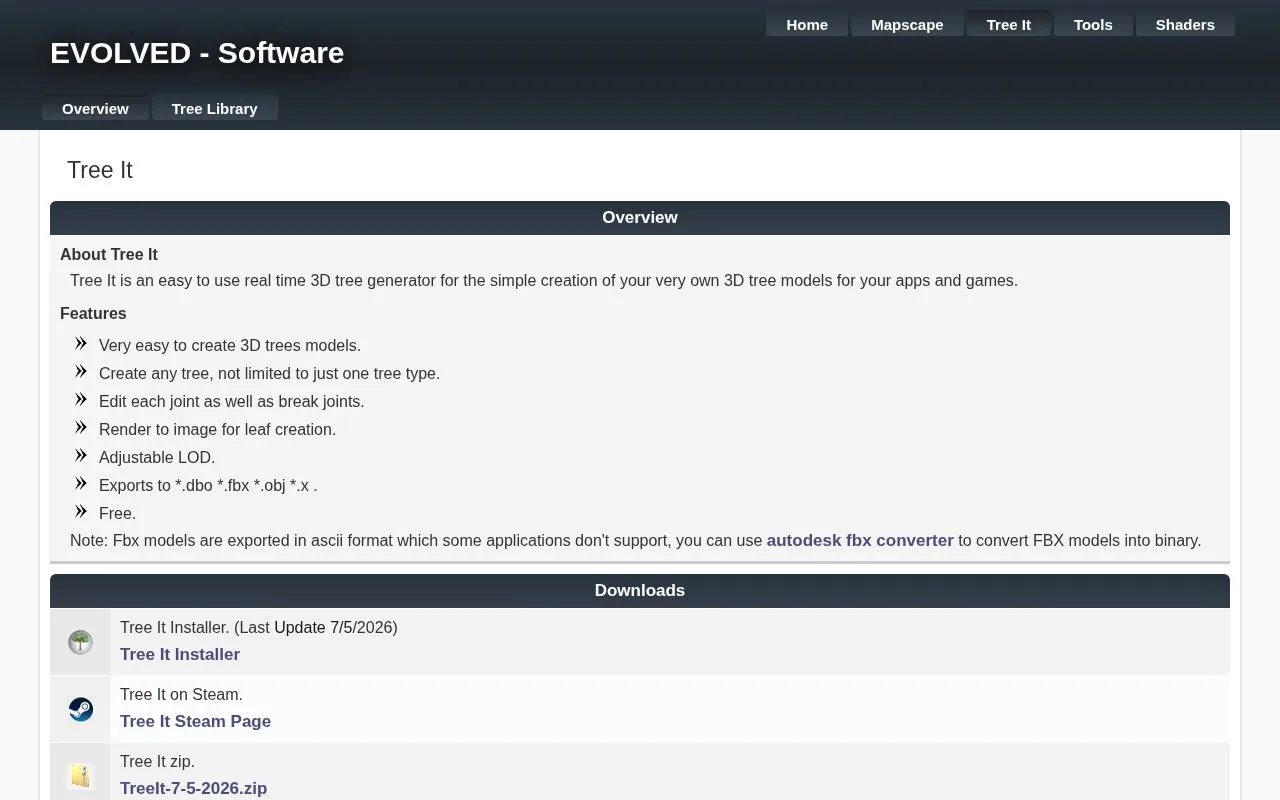Click the 'Tree It zip.' text
Viewport: 1280px width, 800px height.
pos(157,761)
